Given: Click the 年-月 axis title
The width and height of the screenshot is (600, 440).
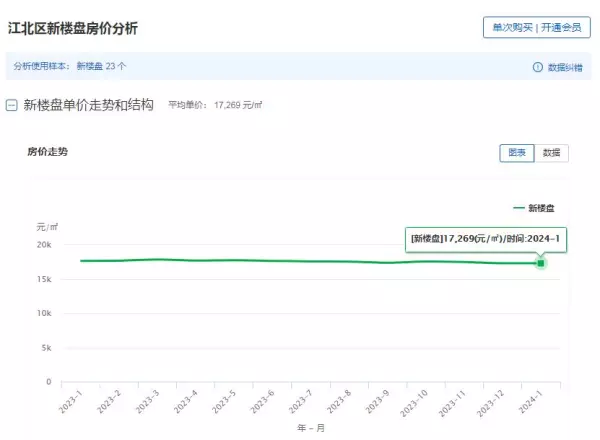Looking at the screenshot, I should (311, 428).
